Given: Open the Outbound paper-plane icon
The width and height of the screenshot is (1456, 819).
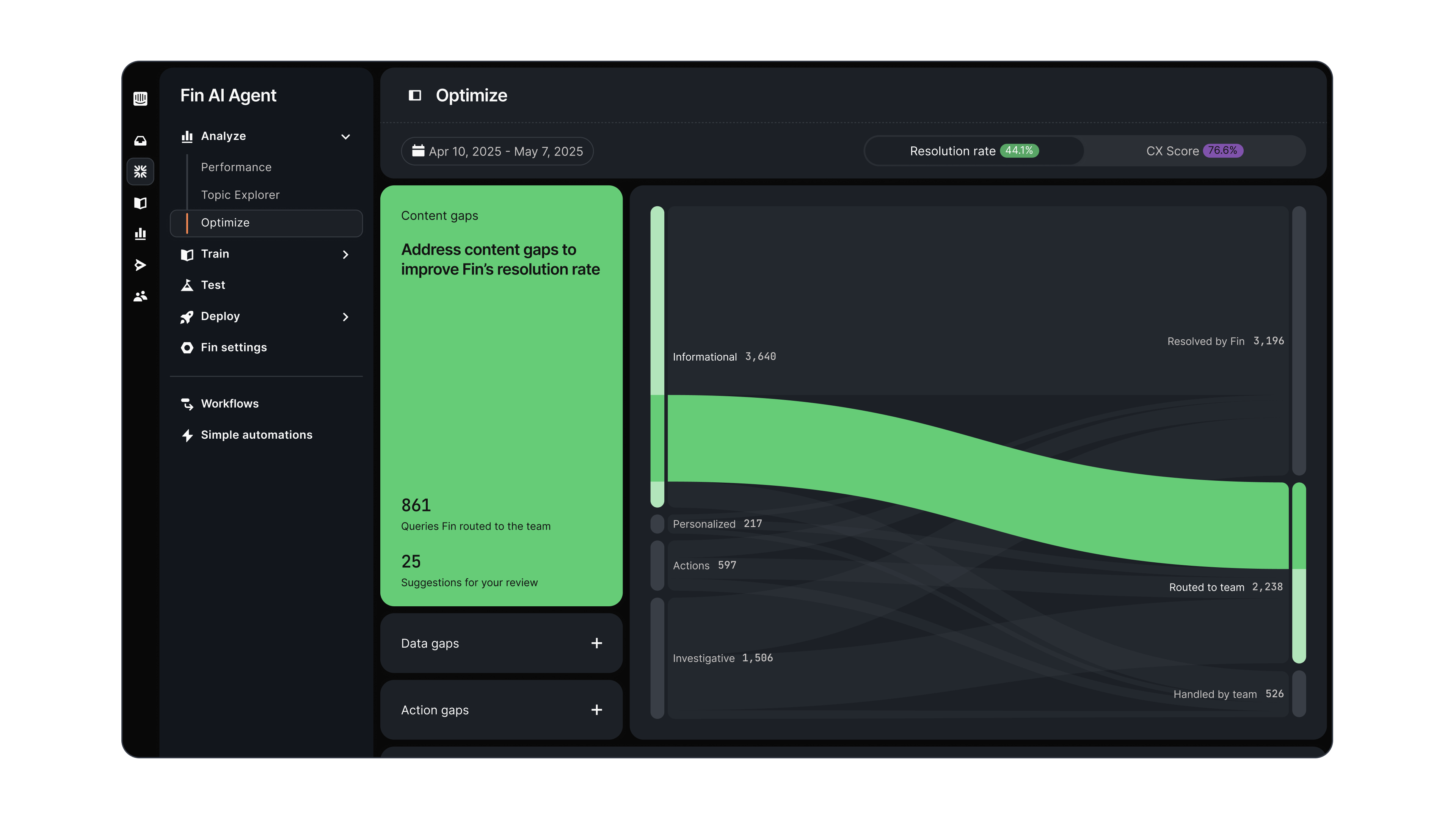Looking at the screenshot, I should point(140,265).
